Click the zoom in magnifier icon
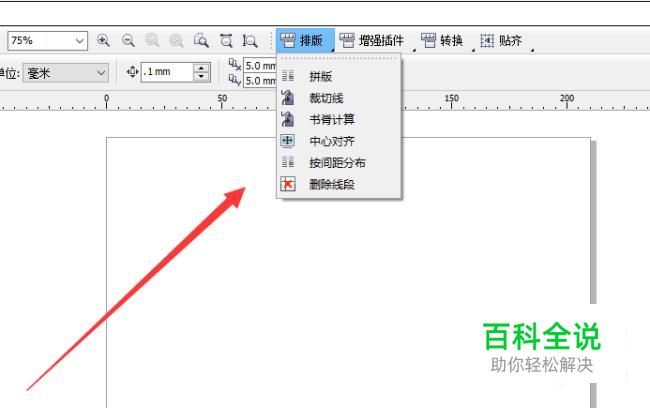Image resolution: width=650 pixels, height=408 pixels. click(103, 40)
